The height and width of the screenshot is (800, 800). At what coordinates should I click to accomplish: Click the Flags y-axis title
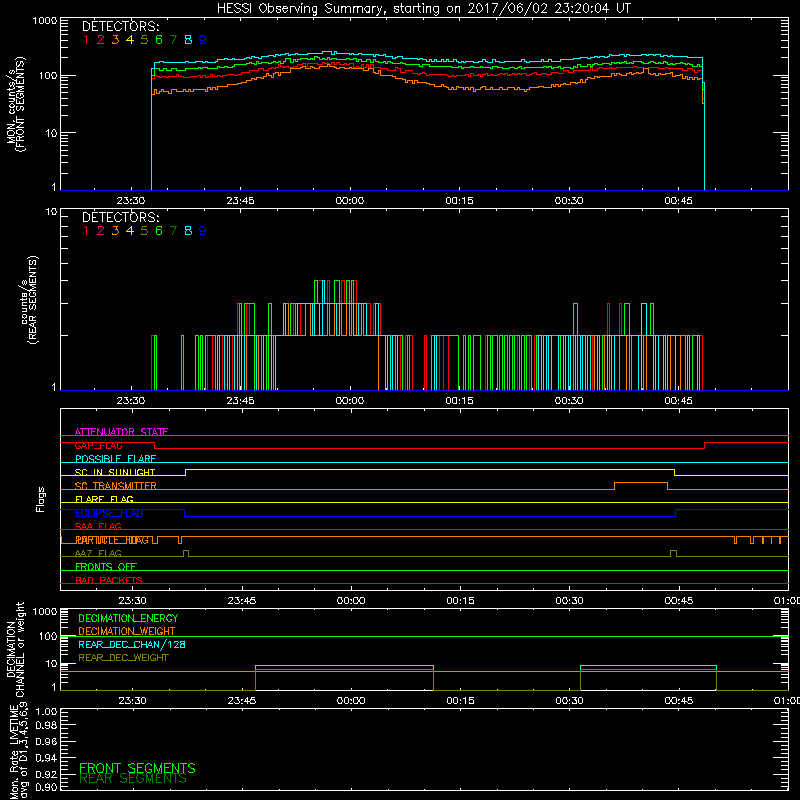click(41, 499)
